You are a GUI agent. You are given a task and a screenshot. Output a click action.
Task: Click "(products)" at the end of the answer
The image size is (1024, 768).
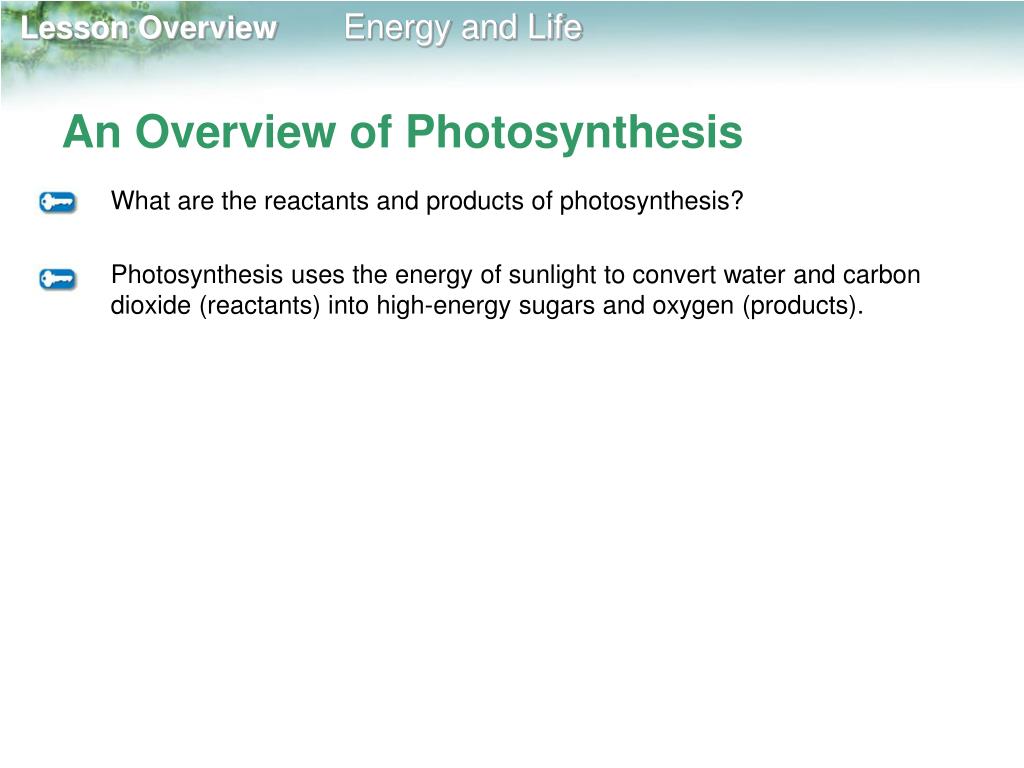[803, 306]
